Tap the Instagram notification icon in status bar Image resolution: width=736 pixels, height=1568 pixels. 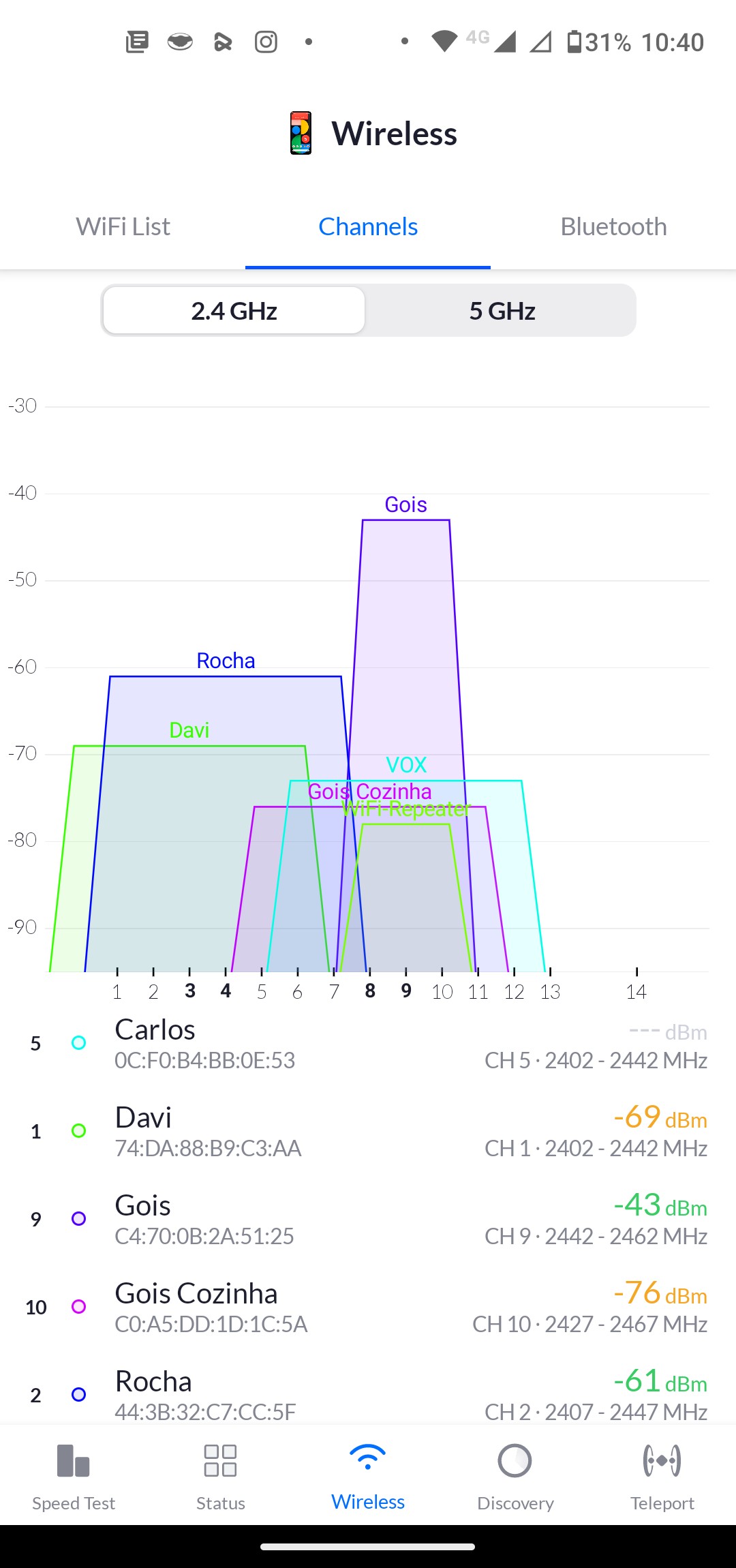[x=266, y=42]
